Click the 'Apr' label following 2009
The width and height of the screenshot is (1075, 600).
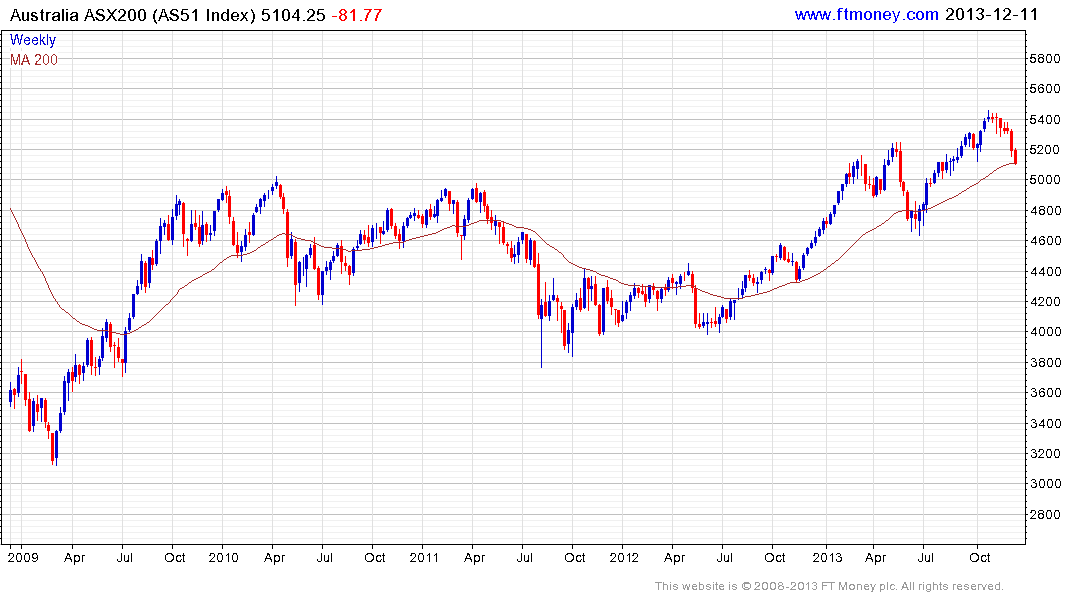pos(74,558)
